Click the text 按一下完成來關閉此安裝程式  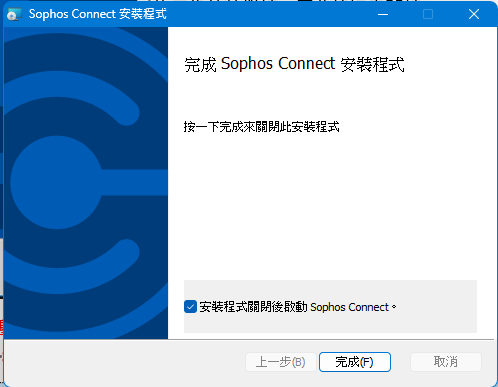point(262,127)
